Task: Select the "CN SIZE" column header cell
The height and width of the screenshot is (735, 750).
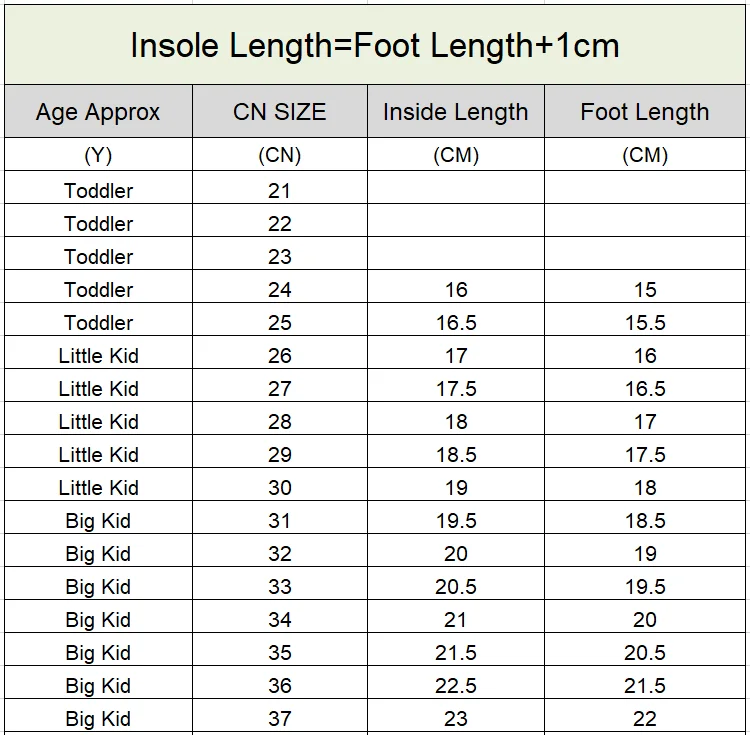Action: click(280, 112)
